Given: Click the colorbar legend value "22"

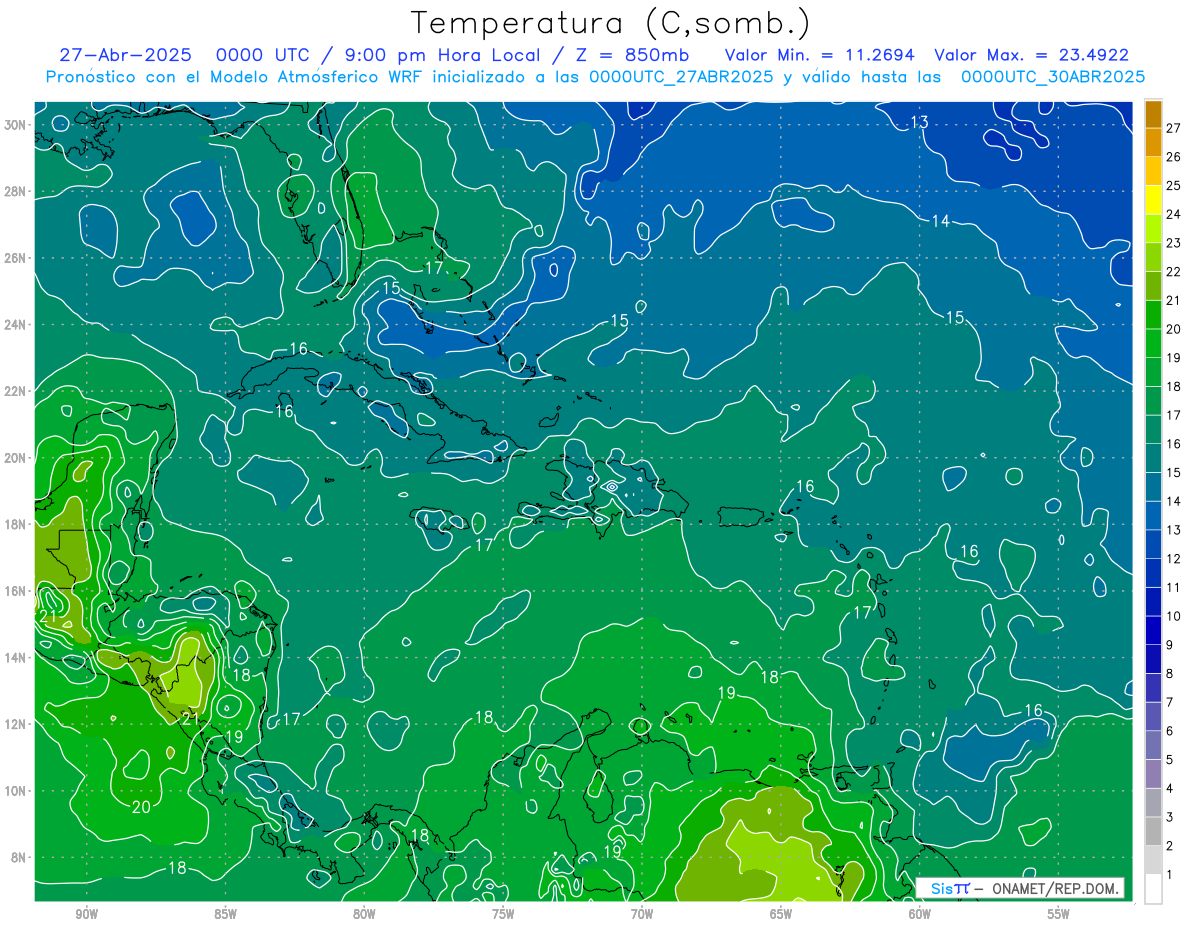Looking at the screenshot, I should [1173, 271].
